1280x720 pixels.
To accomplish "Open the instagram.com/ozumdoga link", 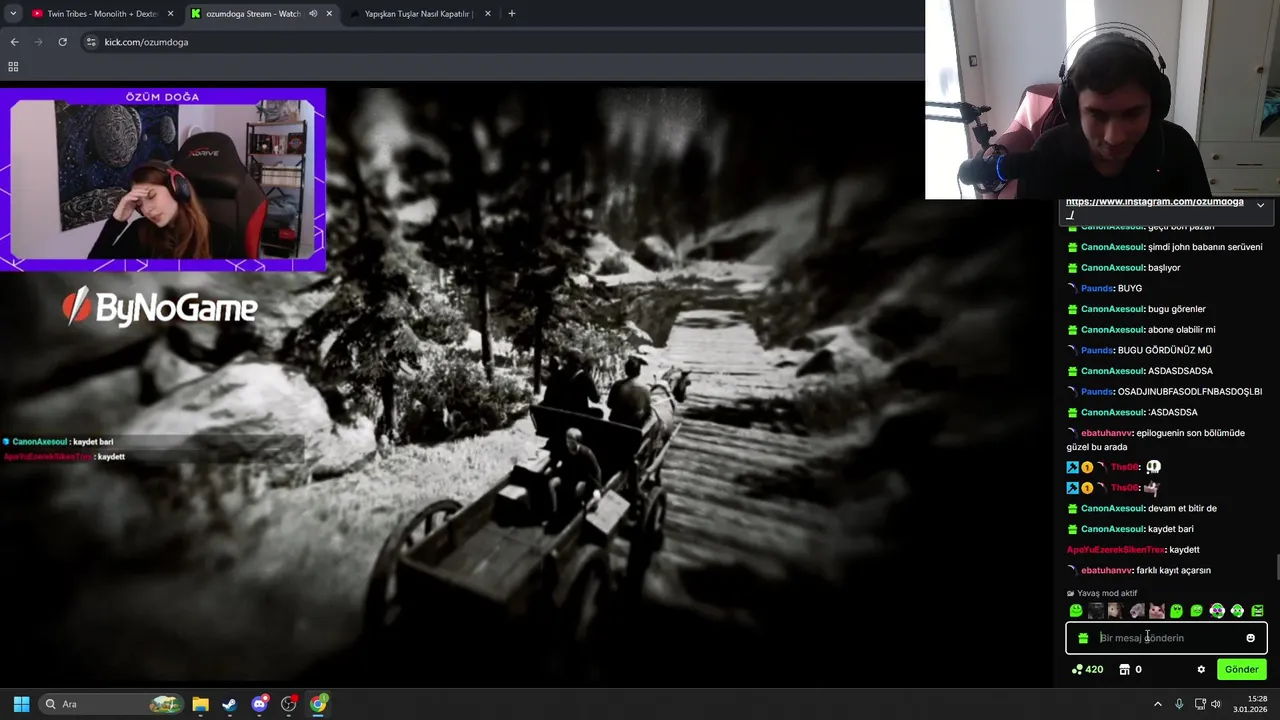I will pos(1154,204).
